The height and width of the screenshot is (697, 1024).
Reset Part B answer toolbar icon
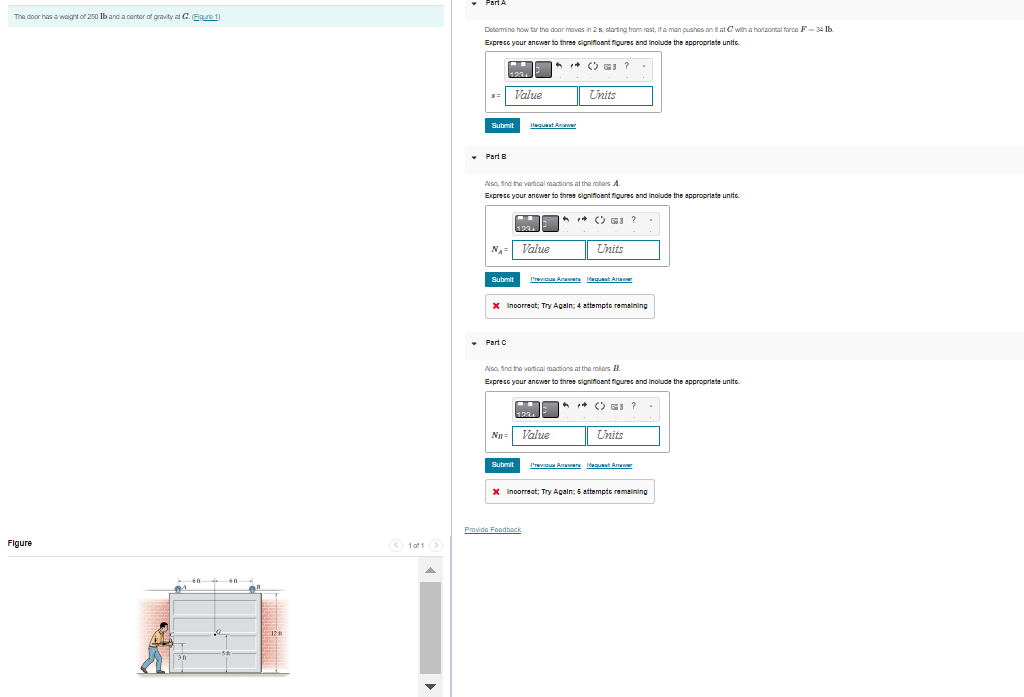[600, 220]
